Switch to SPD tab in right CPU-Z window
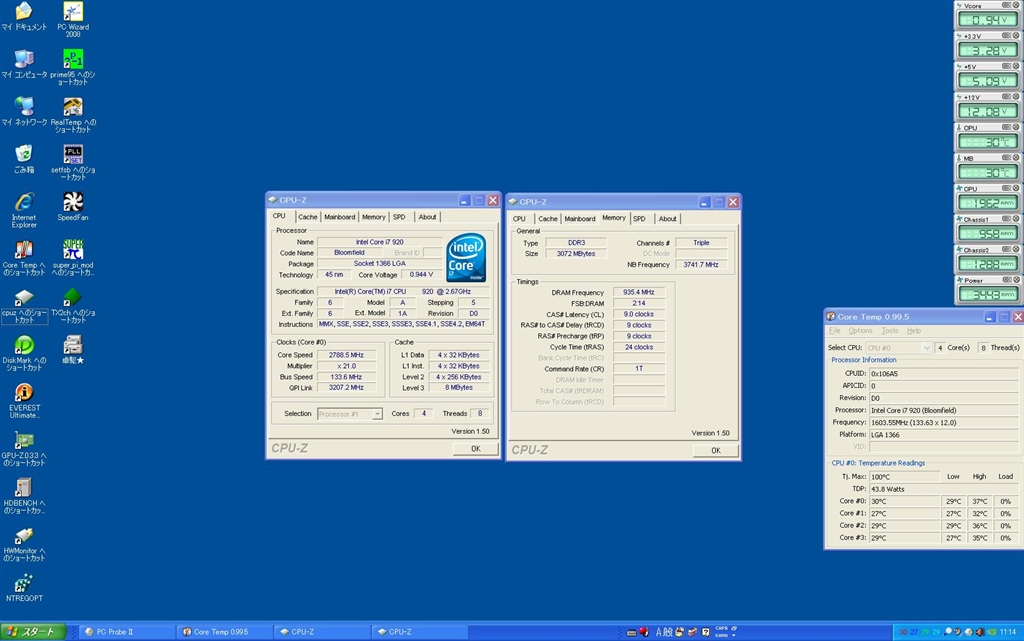Viewport: 1024px width, 641px height. 639,219
